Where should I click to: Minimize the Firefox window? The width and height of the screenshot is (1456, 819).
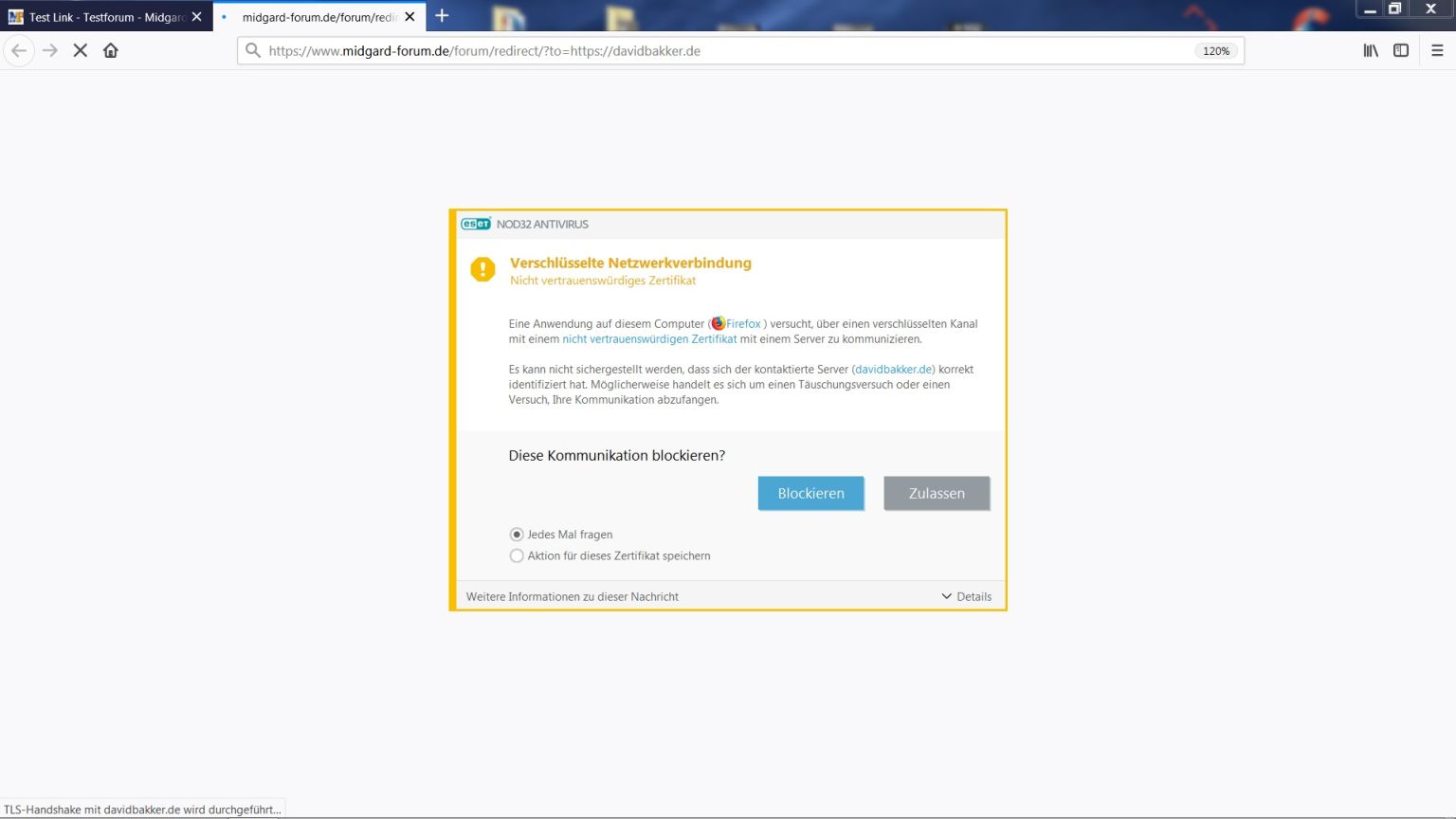click(1370, 9)
